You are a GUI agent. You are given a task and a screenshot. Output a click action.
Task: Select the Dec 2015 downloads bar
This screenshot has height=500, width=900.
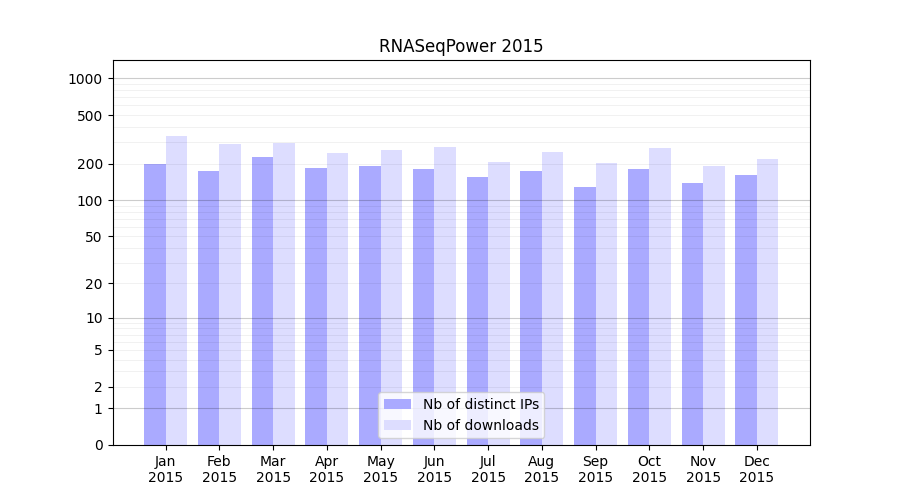tap(767, 301)
